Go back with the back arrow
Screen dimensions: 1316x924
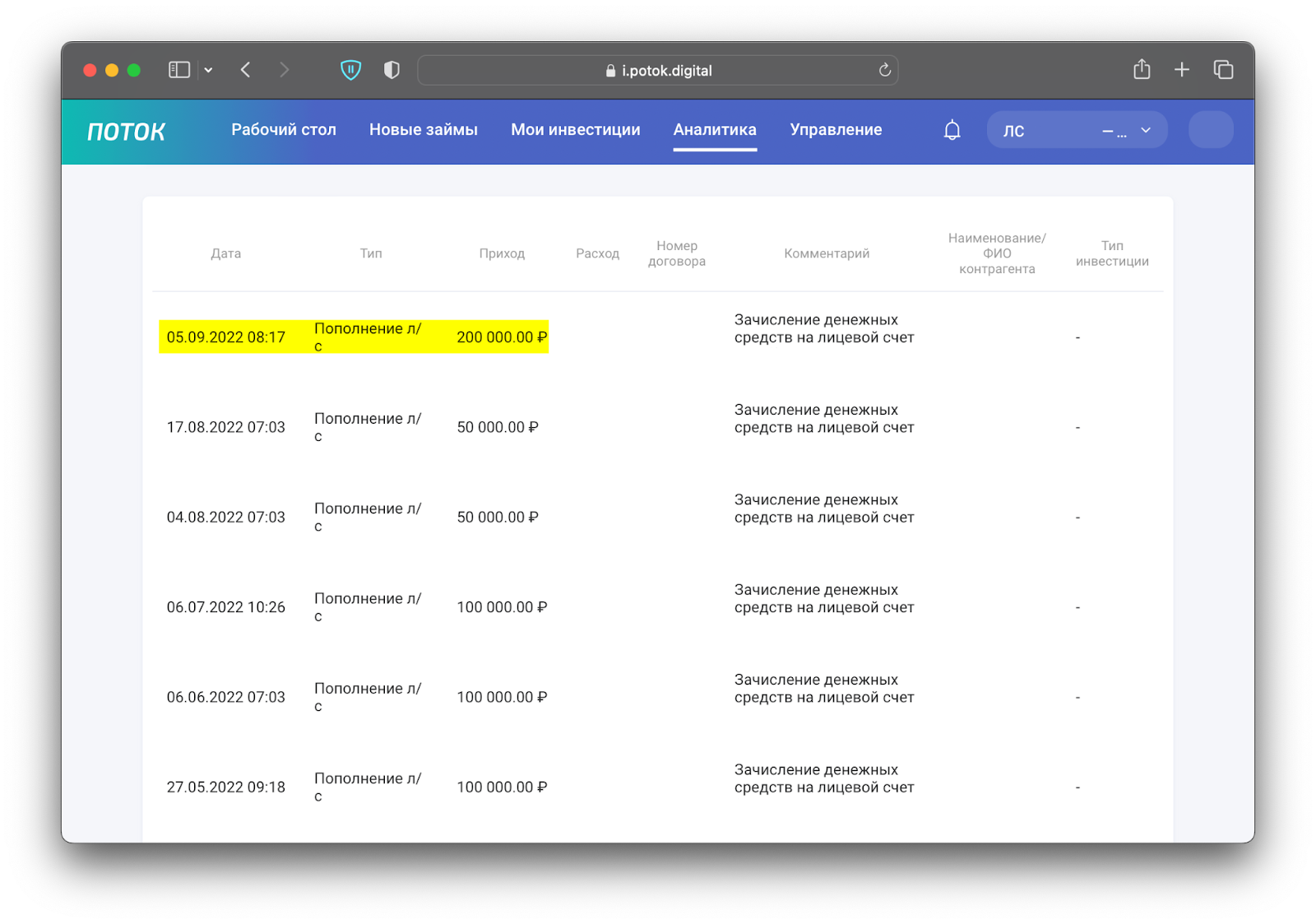(245, 70)
